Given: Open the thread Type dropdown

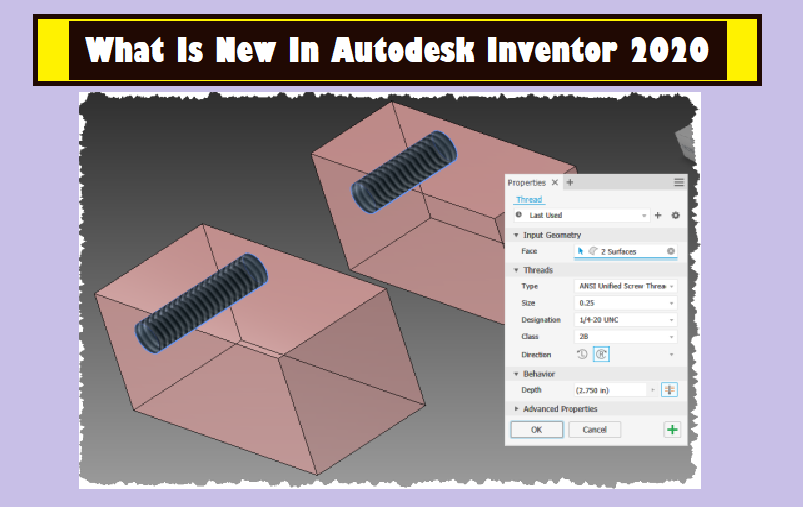Looking at the screenshot, I should point(625,286).
